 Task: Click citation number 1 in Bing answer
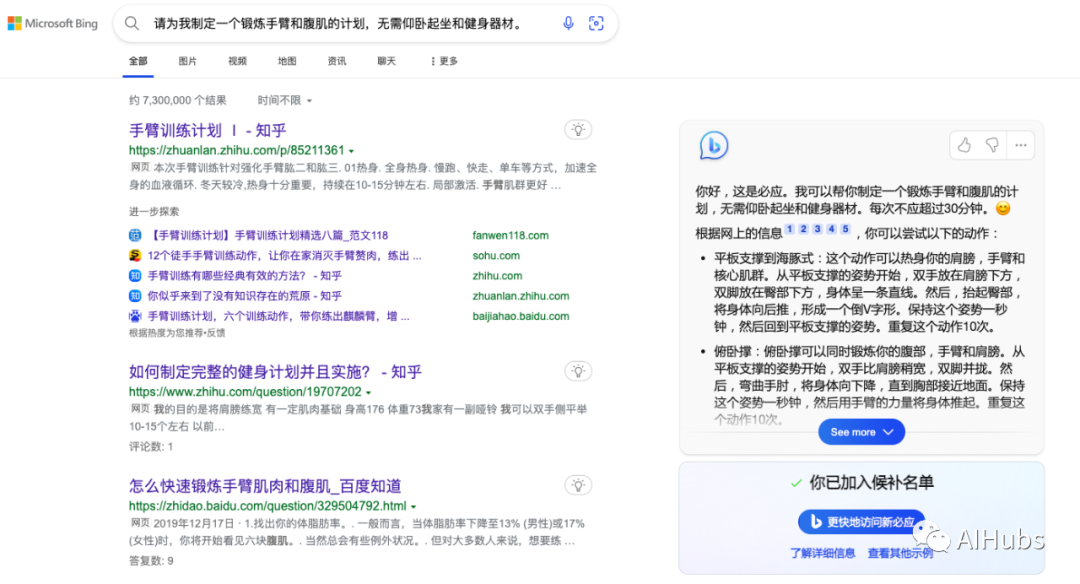(789, 229)
